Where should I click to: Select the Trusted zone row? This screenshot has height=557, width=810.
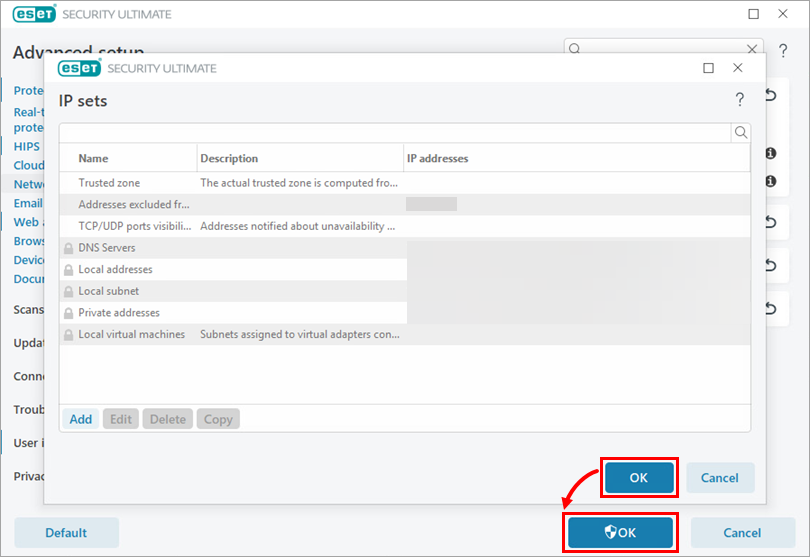pyautogui.click(x=109, y=183)
